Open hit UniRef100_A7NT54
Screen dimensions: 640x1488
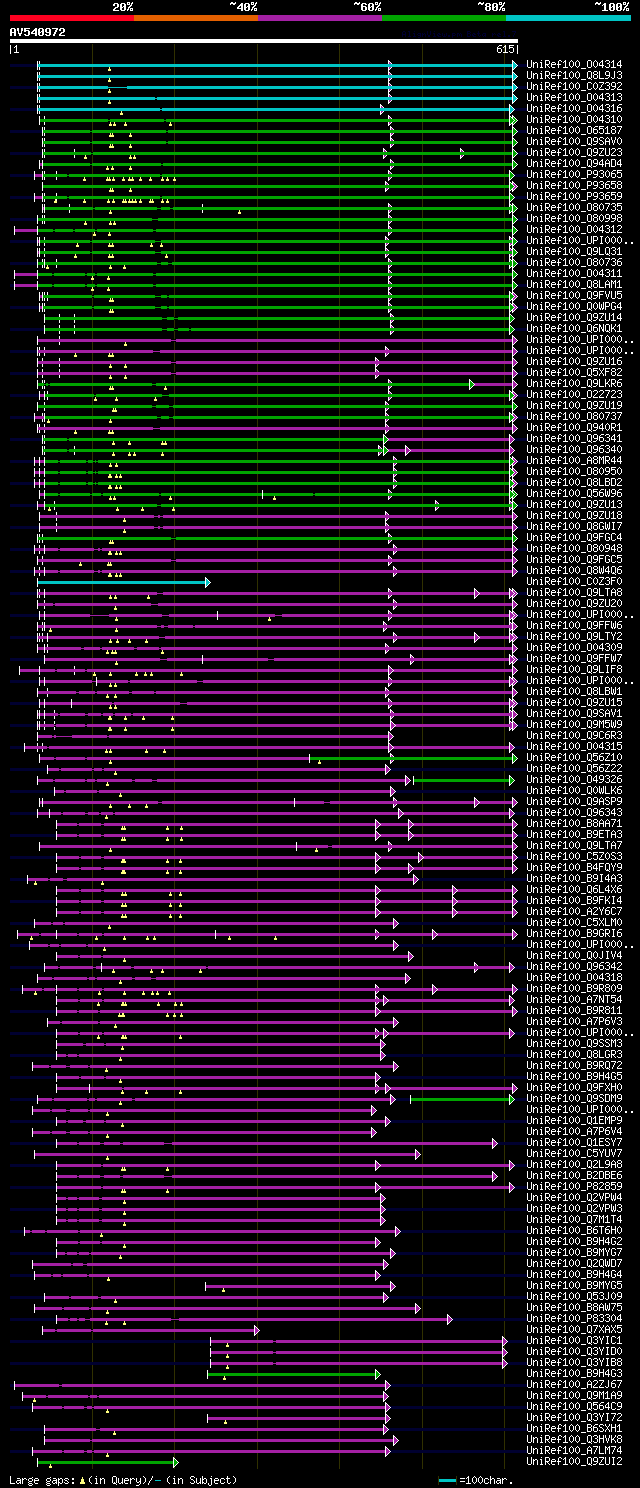[574, 1000]
